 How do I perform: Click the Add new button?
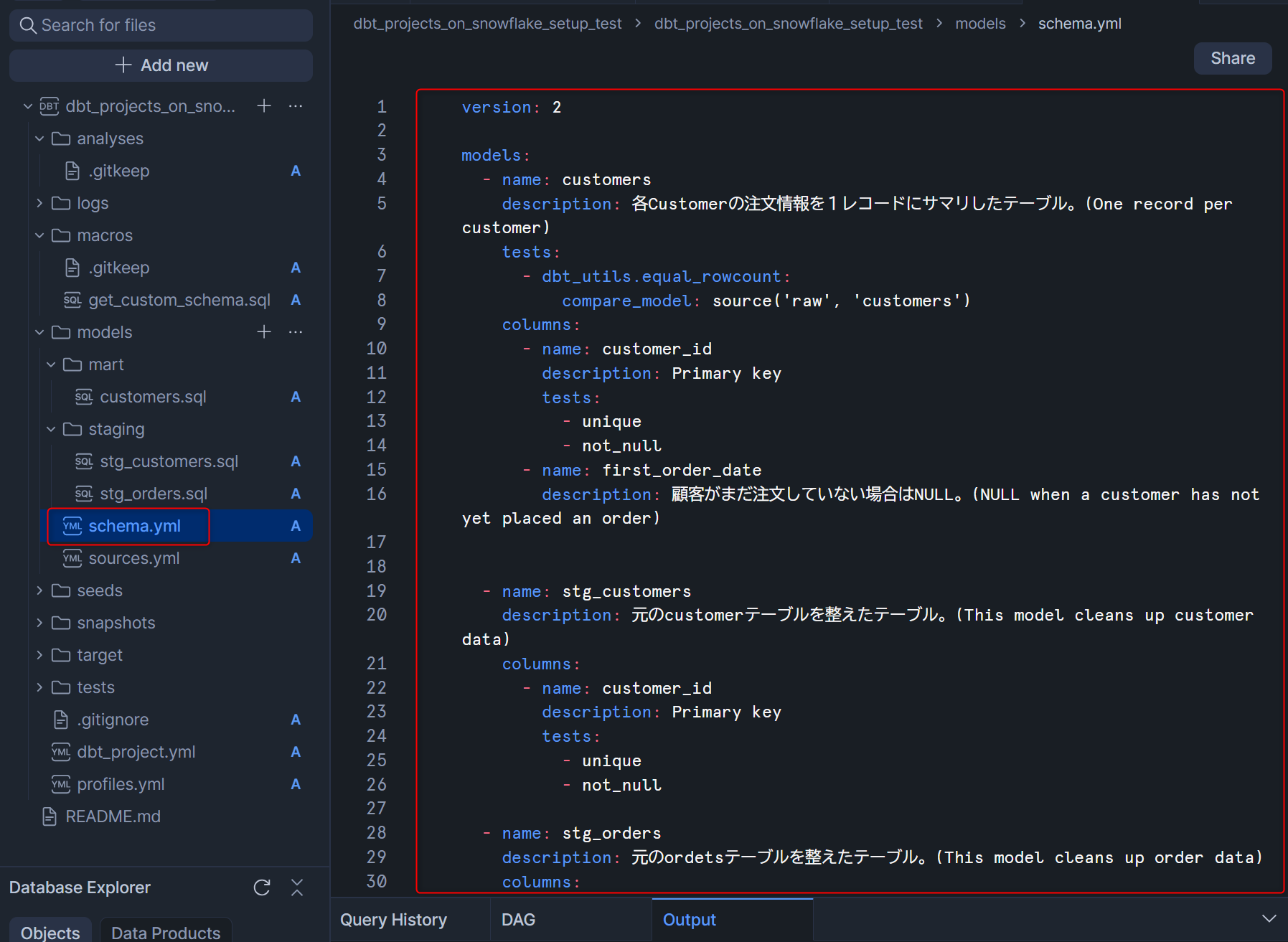(x=161, y=65)
